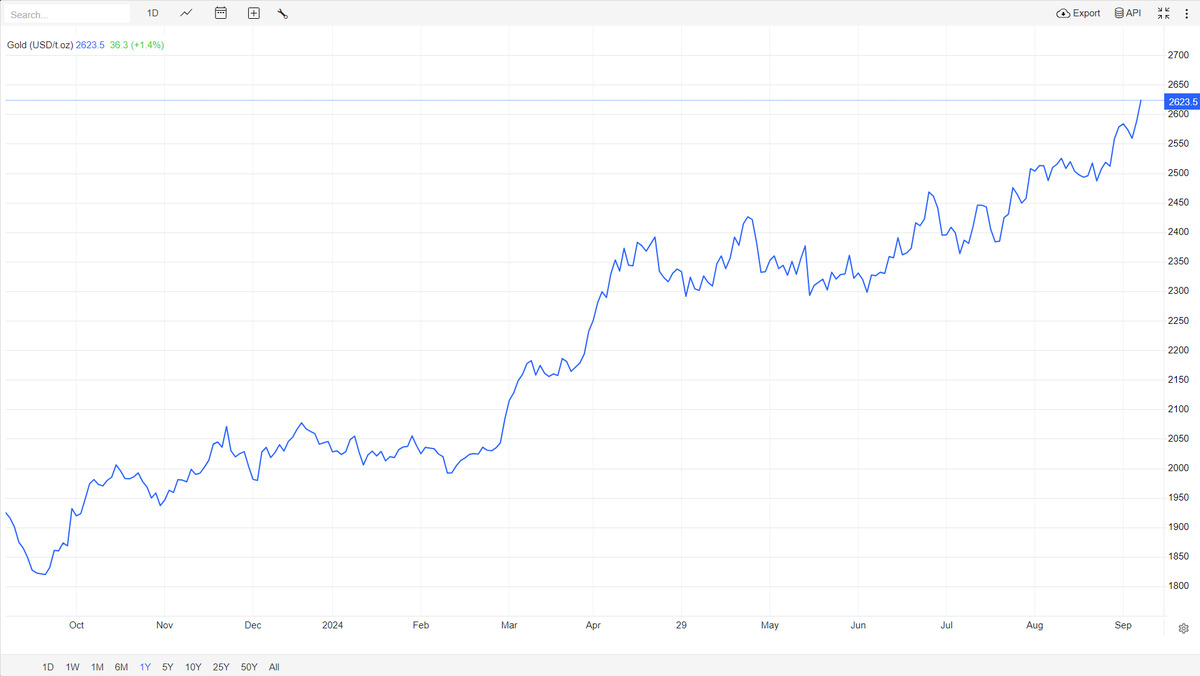1200x676 pixels.
Task: Select the All time range
Action: [274, 667]
